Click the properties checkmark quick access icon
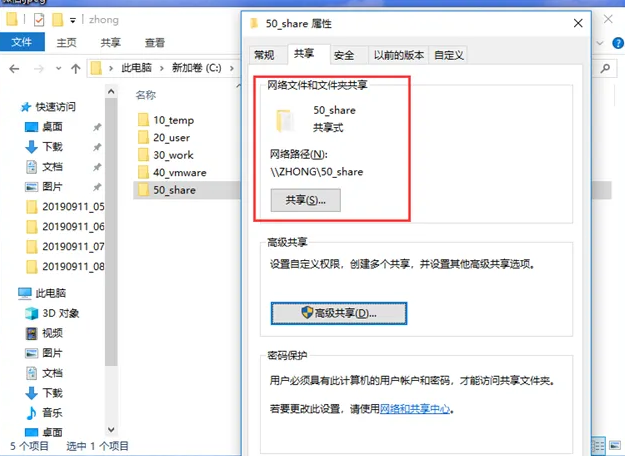Viewport: 625px width, 456px height. (39, 20)
